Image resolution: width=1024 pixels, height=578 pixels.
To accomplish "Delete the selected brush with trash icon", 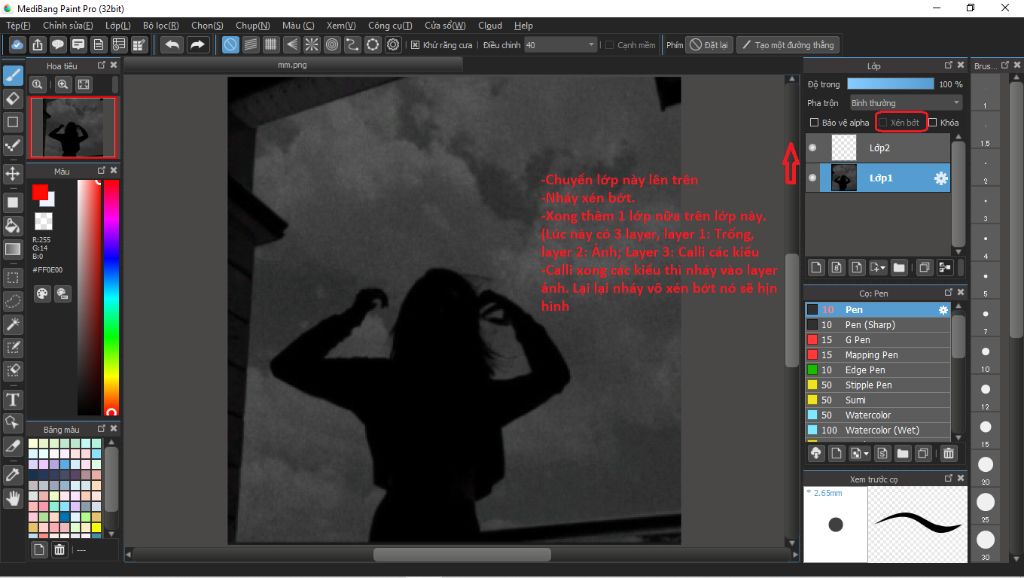I will tap(948, 453).
